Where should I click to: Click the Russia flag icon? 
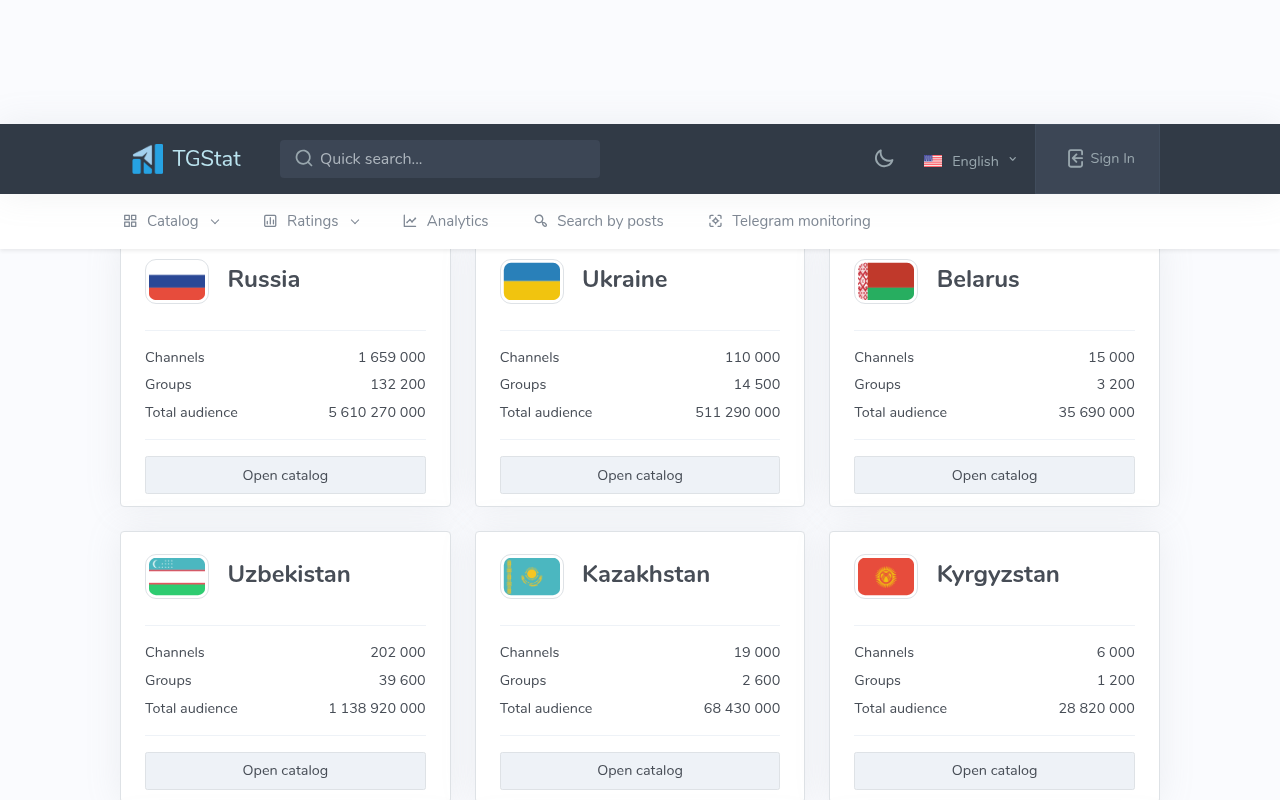click(x=177, y=281)
